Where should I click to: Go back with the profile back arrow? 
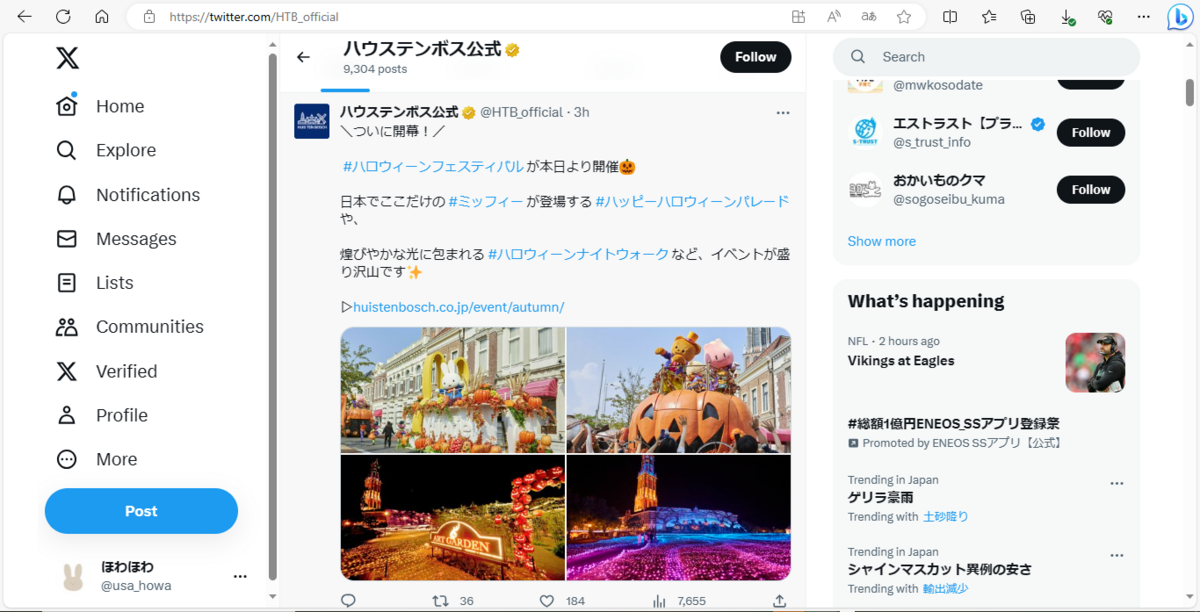point(303,57)
